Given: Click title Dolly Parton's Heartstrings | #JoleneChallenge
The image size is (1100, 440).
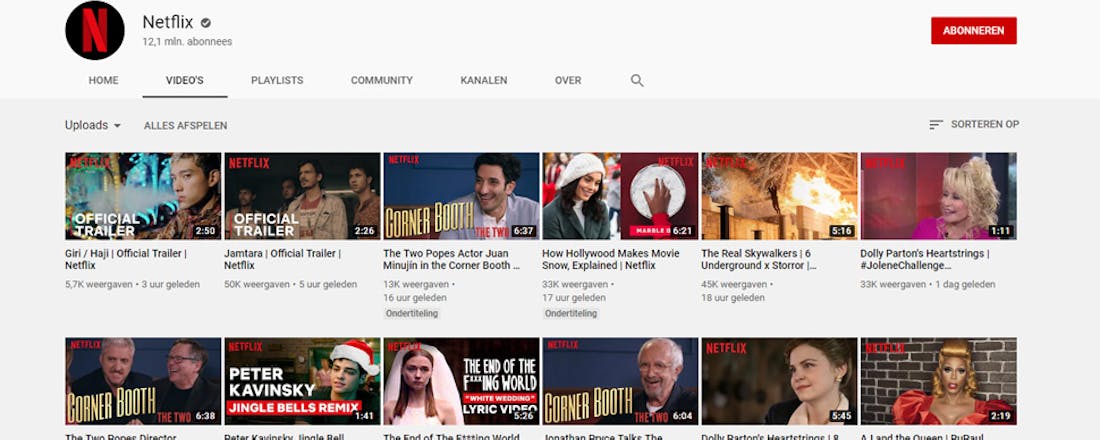Looking at the screenshot, I should pyautogui.click(x=925, y=260).
